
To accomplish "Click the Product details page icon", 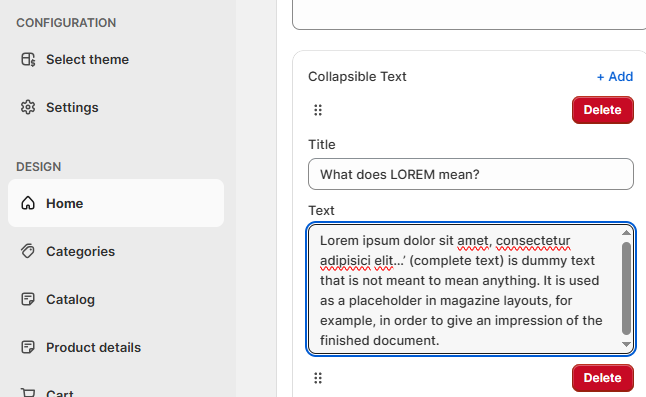I will coord(28,348).
